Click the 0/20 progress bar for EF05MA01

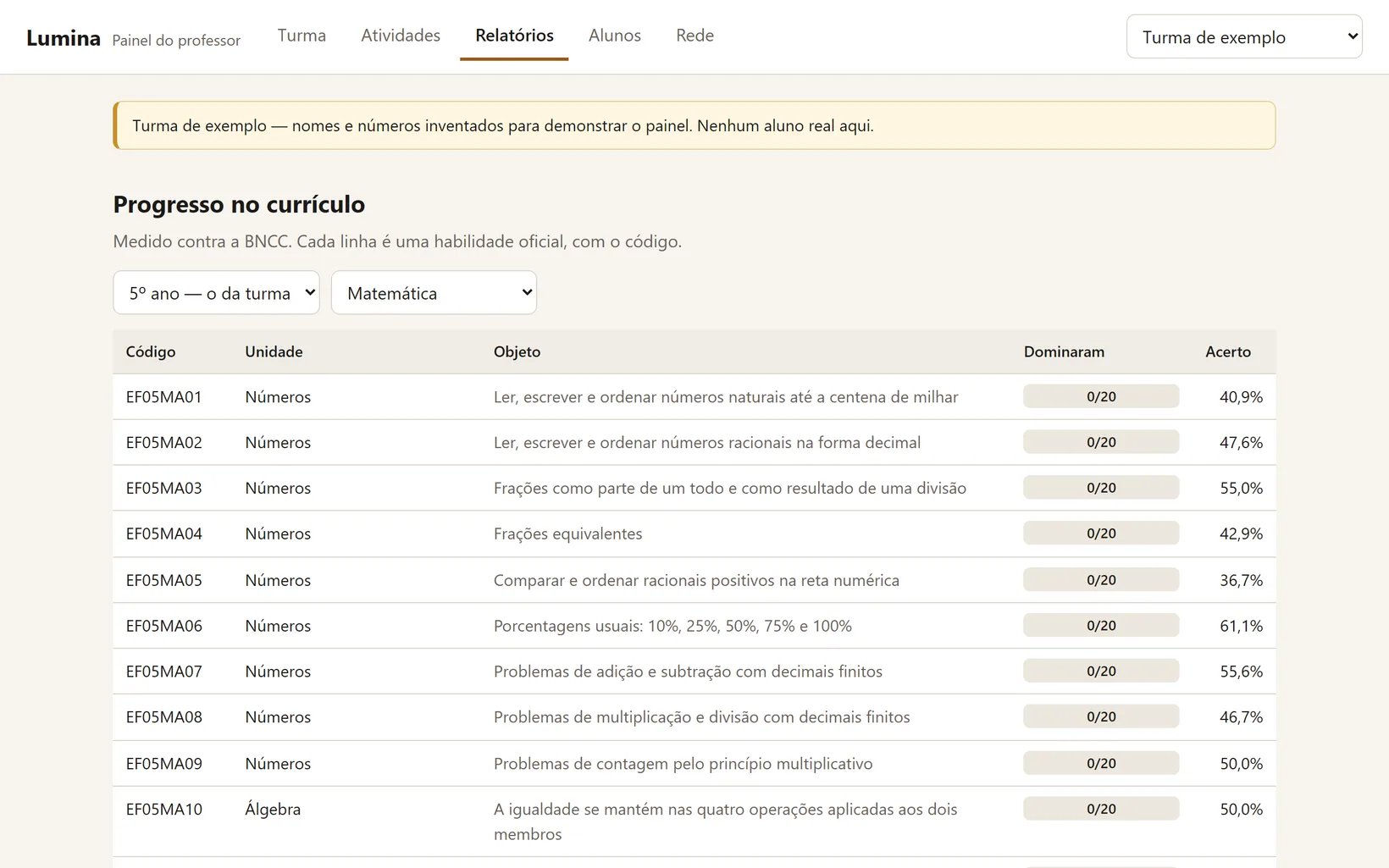point(1101,396)
